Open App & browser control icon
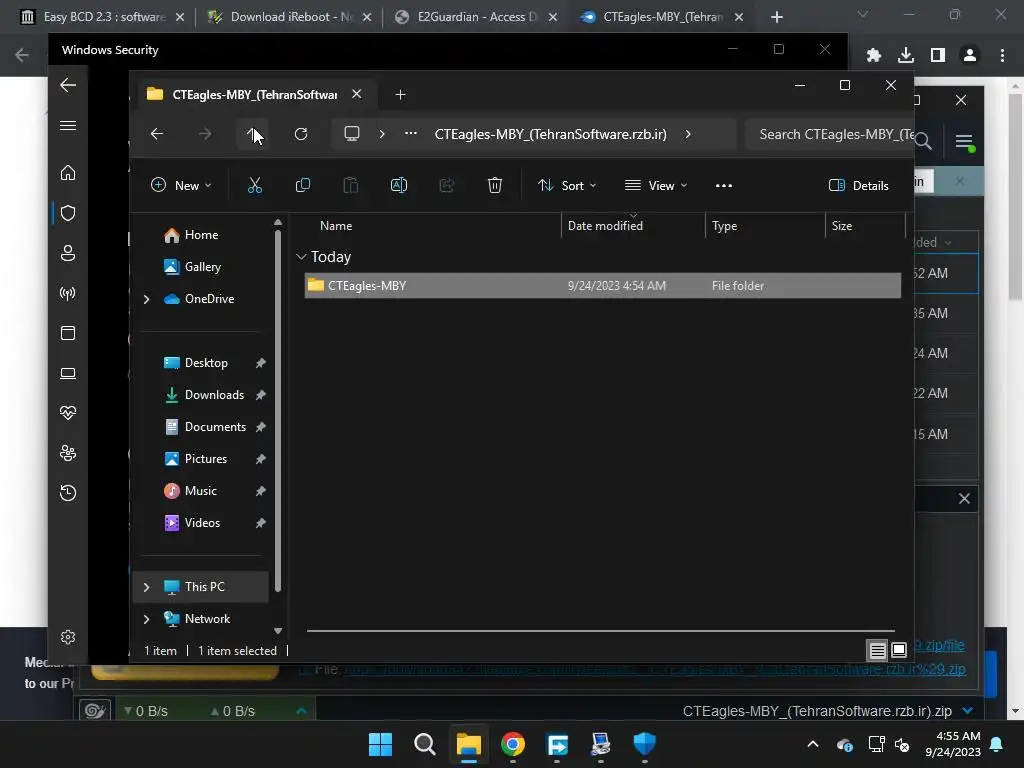 click(x=68, y=333)
